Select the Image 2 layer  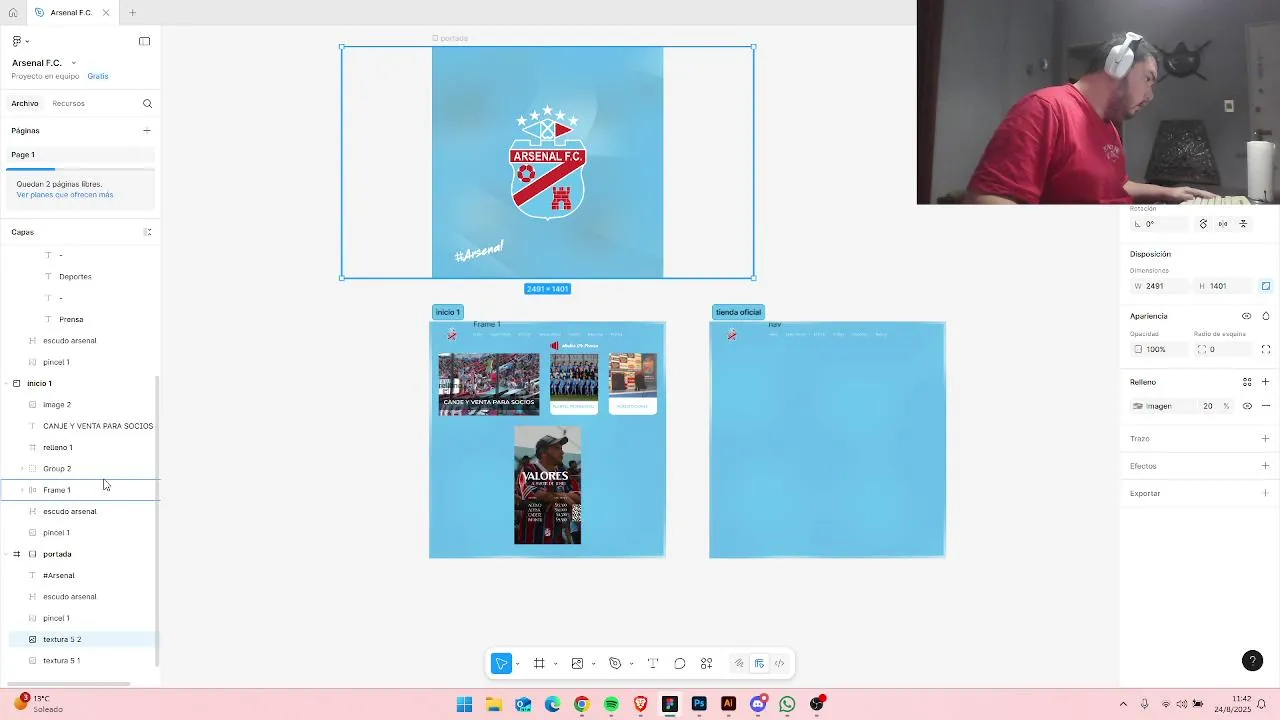pyautogui.click(x=57, y=405)
